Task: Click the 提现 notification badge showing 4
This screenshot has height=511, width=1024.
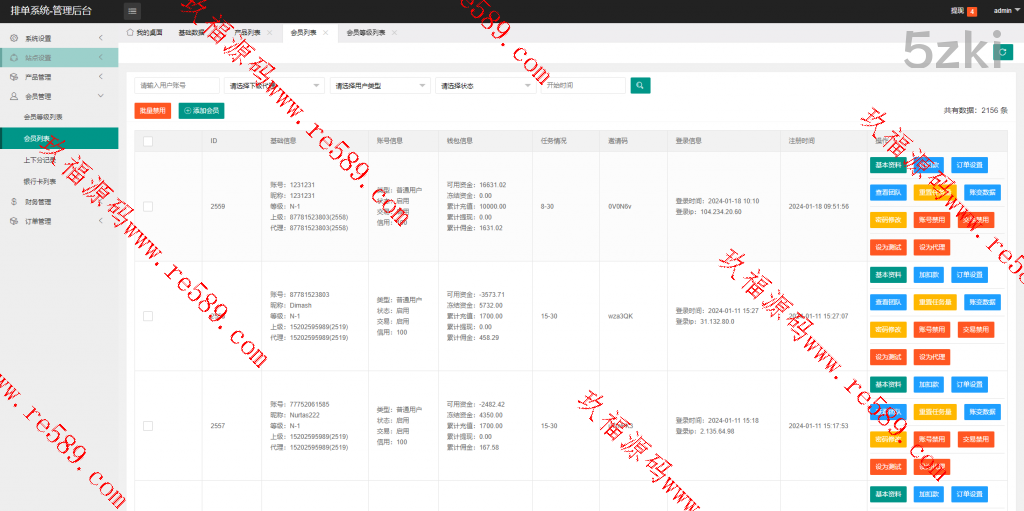Action: coord(972,11)
